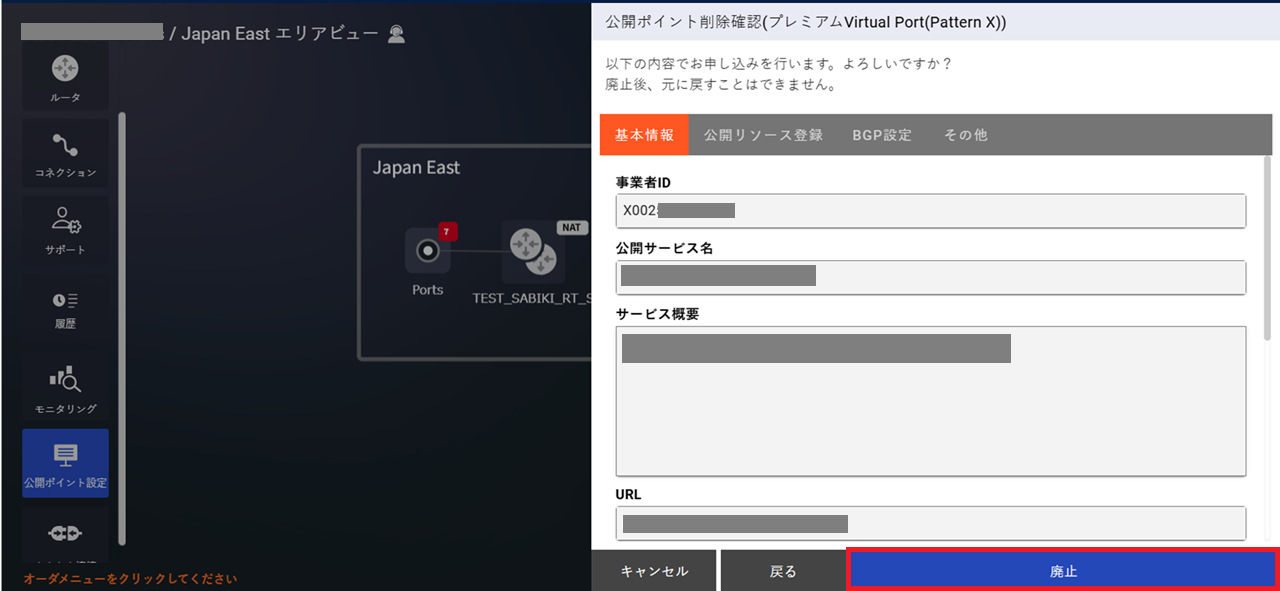Open the BGP設定 tab
Image resolution: width=1280 pixels, height=591 pixels.
881,134
